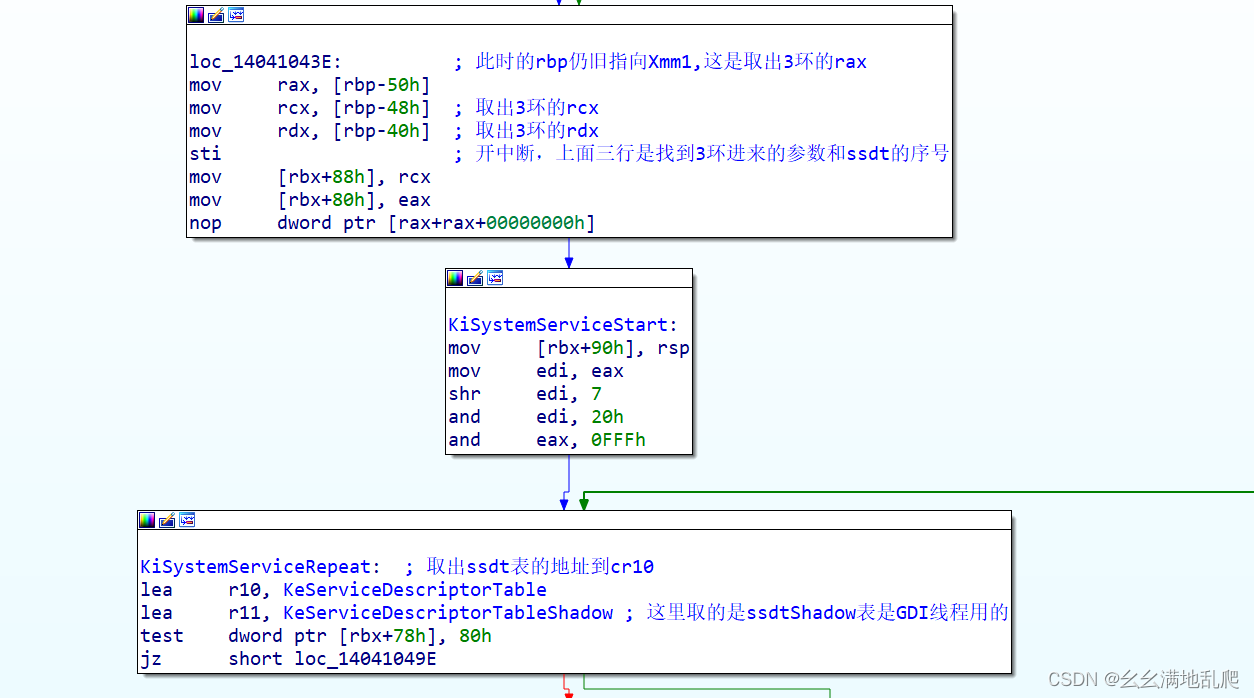Viewport: 1254px width, 698px height.
Task: Click graph icon on loc_14041043E node header
Action: pos(235,15)
